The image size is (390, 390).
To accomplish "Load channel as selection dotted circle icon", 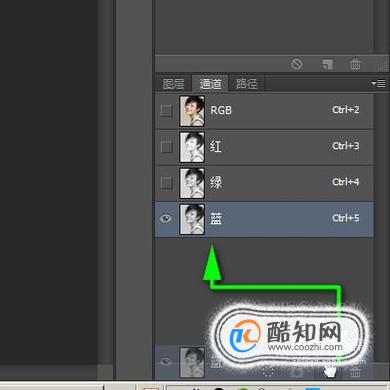I will click(268, 372).
